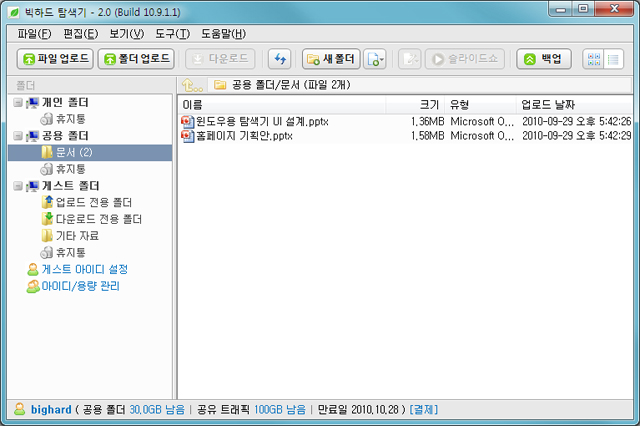640x426 pixels.
Task: Collapse the 개인 폴더 tree node
Action: pos(18,102)
